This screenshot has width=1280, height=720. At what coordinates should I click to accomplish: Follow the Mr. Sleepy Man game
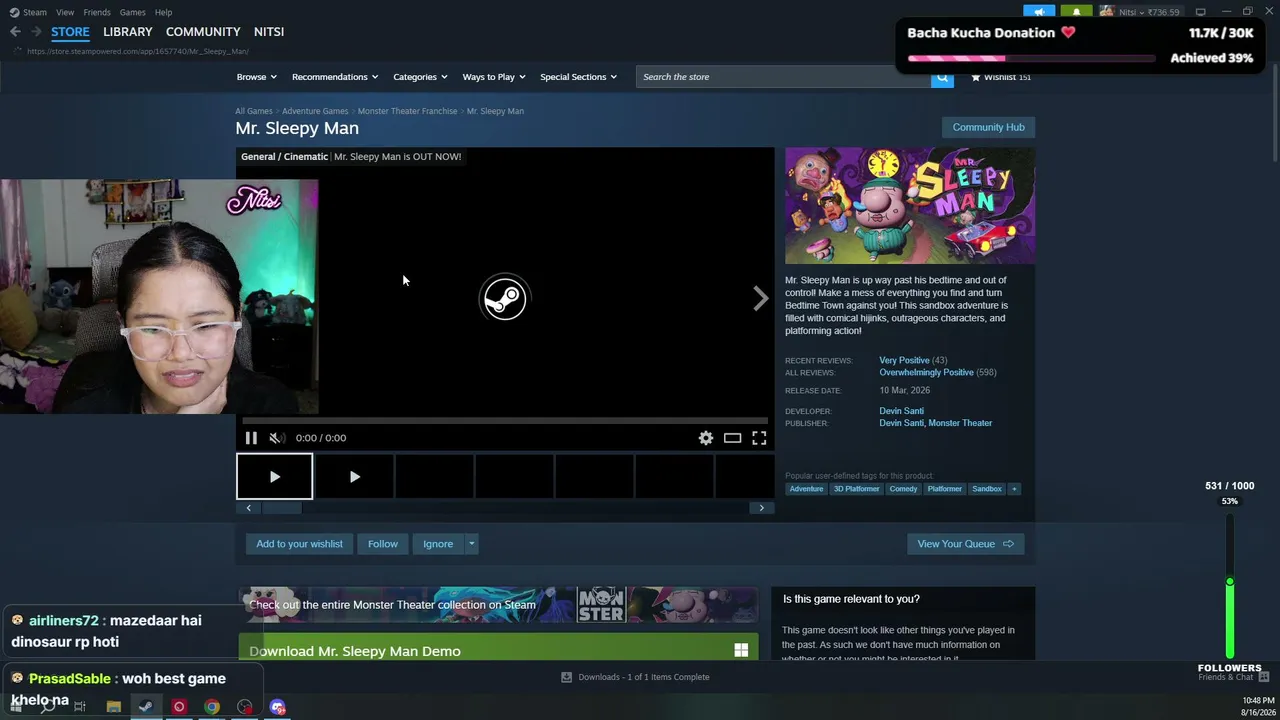pos(383,544)
